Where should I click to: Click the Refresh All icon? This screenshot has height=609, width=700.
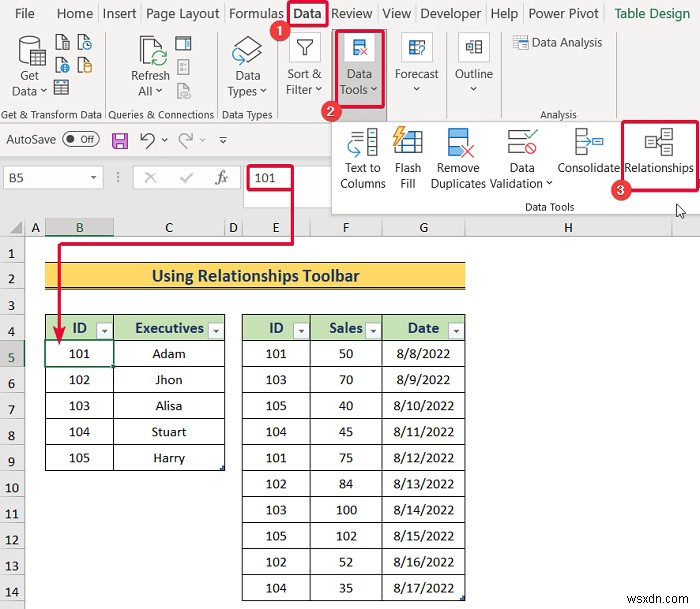[151, 50]
